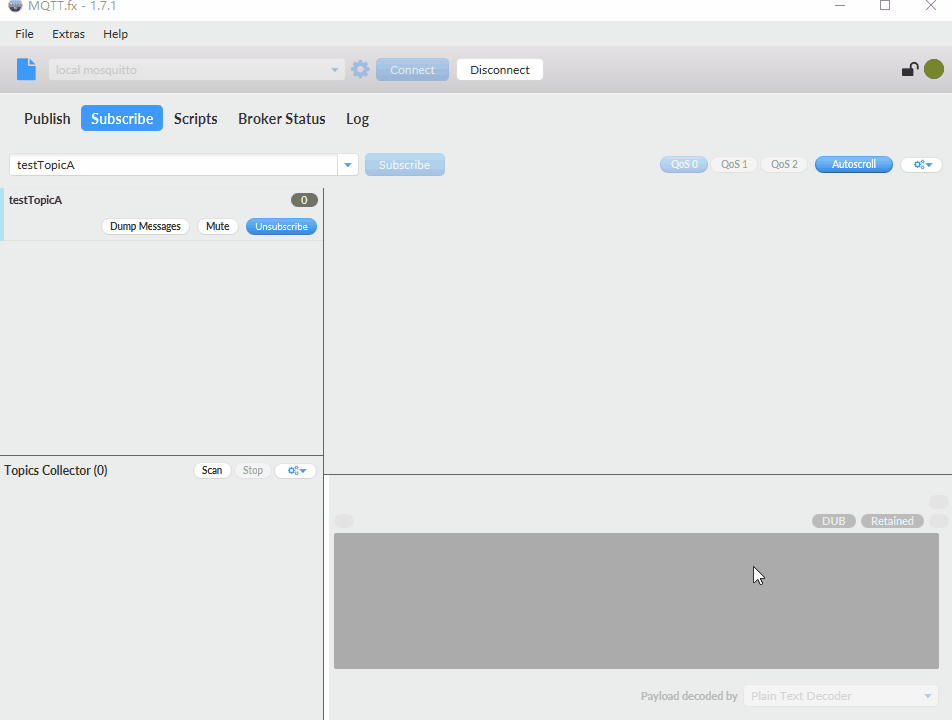Select the testTopicA subscription entry
The image size is (952, 720).
pyautogui.click(x=162, y=214)
